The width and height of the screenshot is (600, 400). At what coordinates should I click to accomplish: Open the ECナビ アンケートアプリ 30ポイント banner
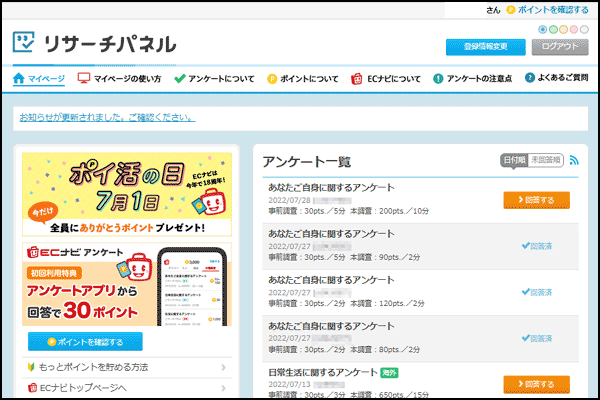(127, 284)
